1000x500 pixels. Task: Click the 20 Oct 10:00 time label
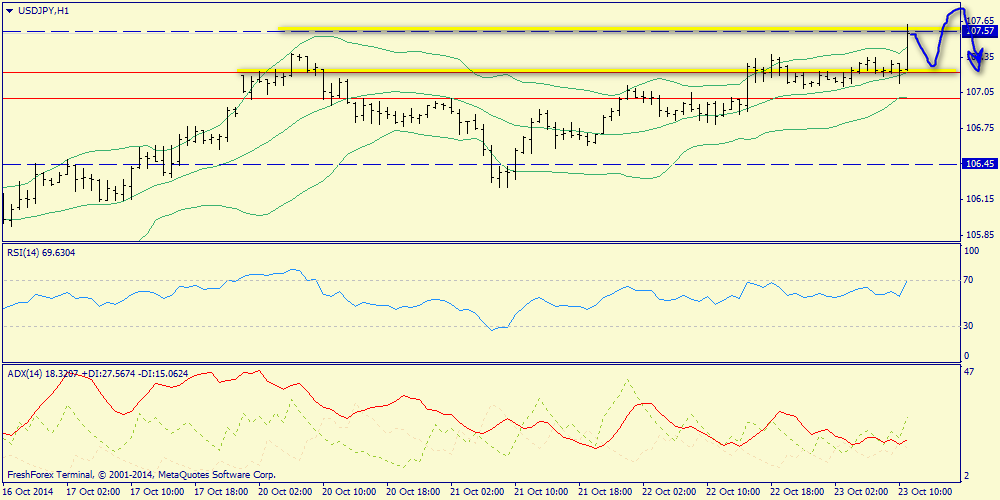348,492
